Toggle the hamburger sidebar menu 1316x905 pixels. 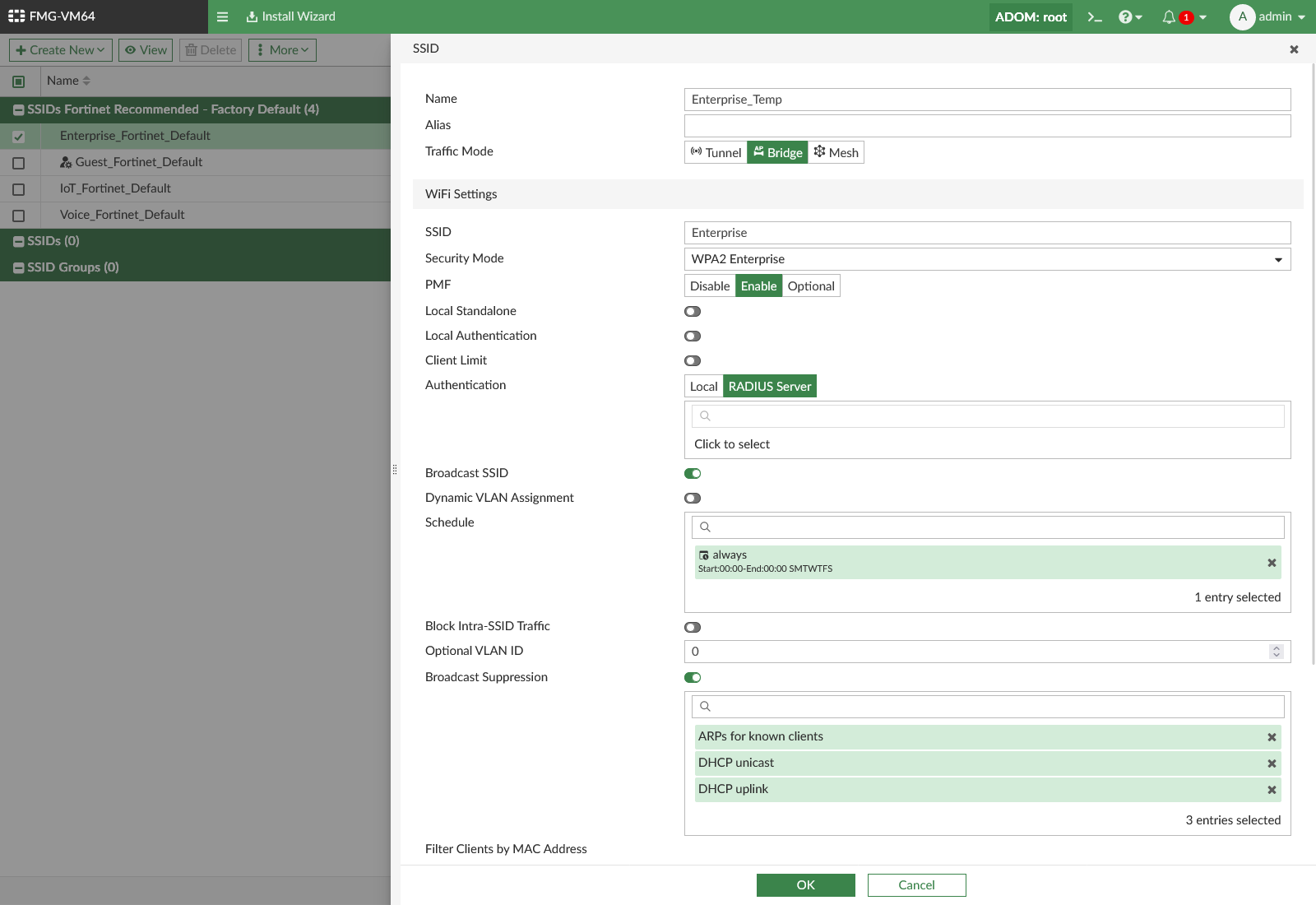pyautogui.click(x=222, y=16)
